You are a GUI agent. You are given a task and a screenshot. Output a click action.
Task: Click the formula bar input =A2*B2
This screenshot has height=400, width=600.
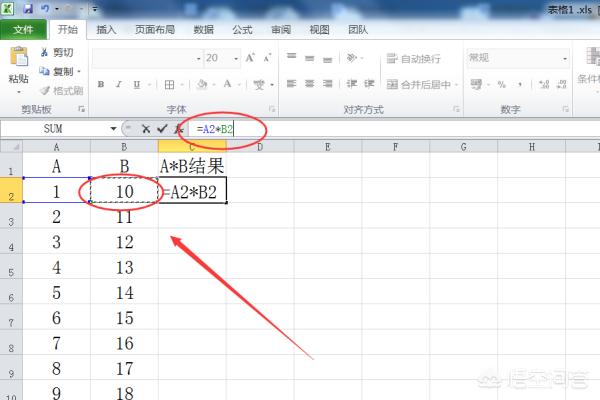[x=394, y=129]
